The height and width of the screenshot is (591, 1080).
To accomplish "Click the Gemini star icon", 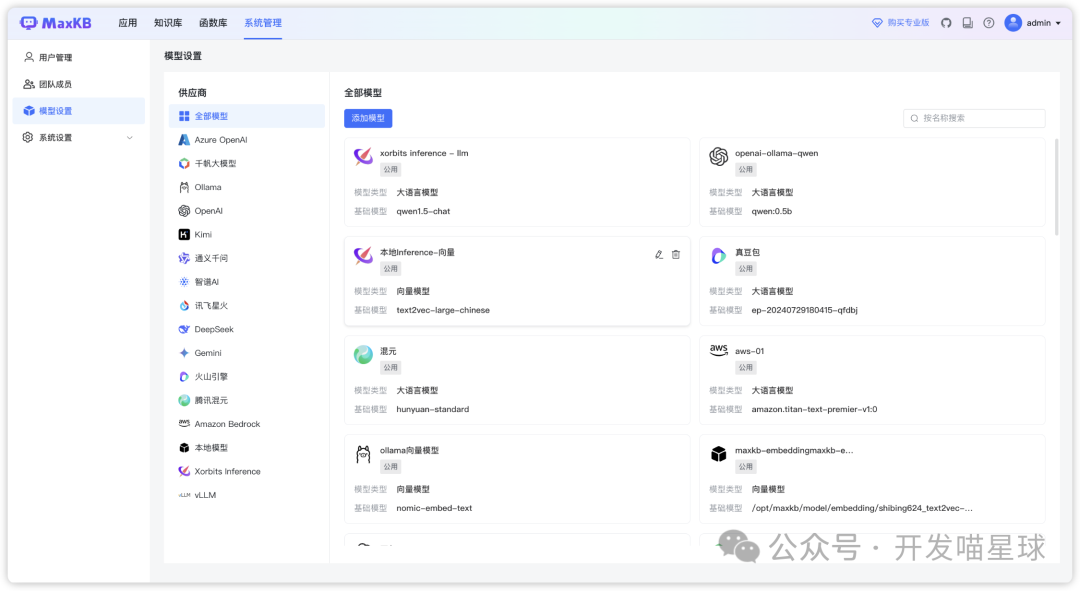I will 184,353.
